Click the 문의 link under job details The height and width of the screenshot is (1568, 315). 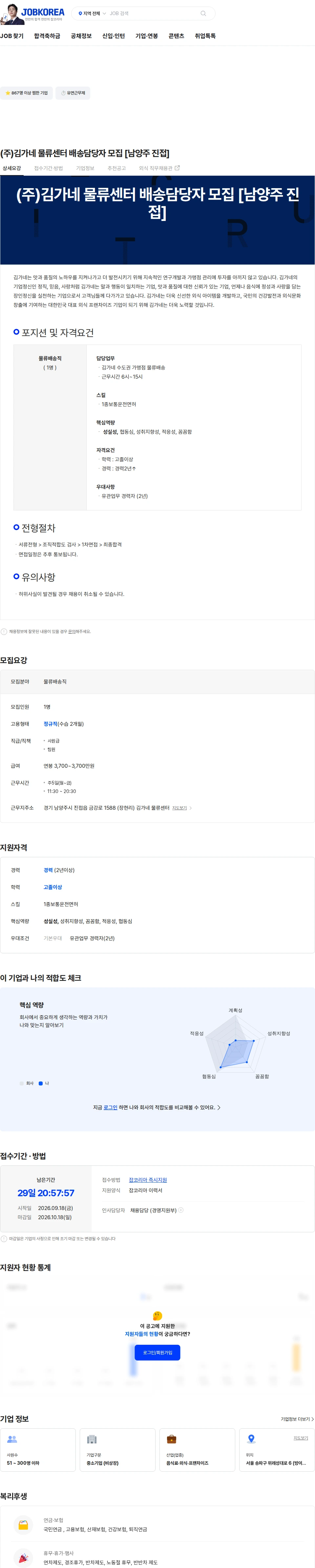(x=71, y=631)
